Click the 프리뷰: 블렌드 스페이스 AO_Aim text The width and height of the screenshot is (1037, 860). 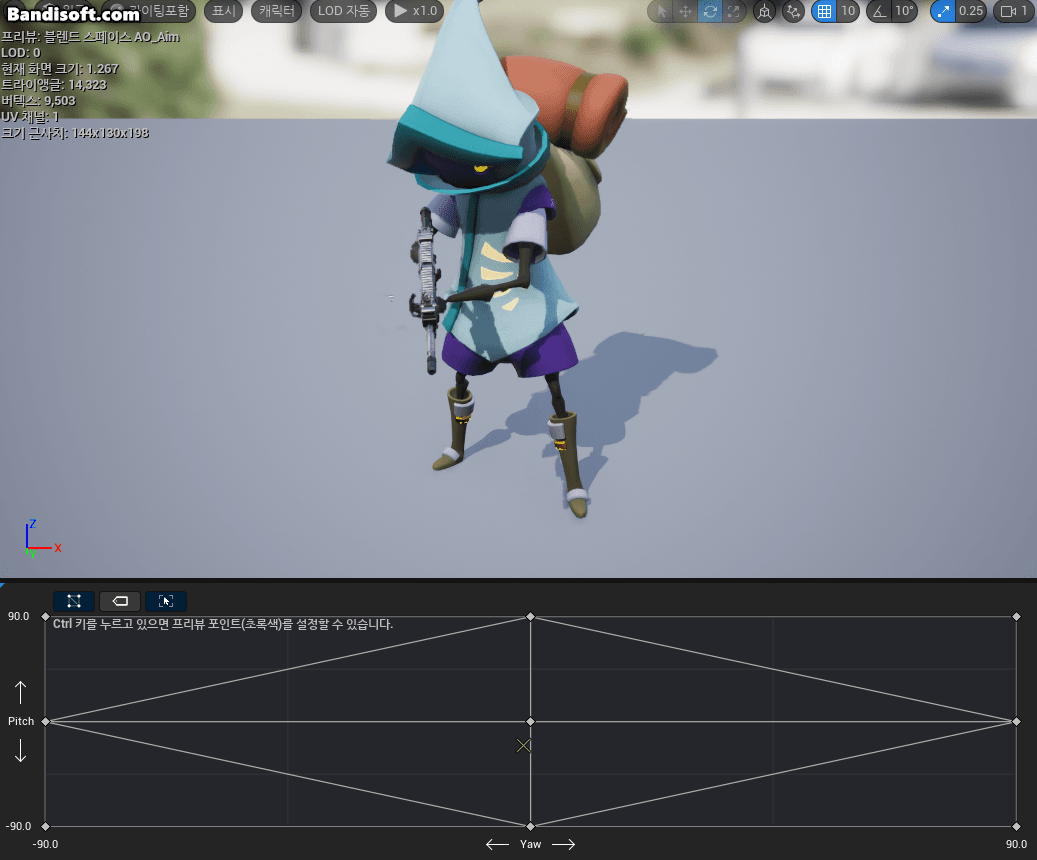(x=90, y=37)
